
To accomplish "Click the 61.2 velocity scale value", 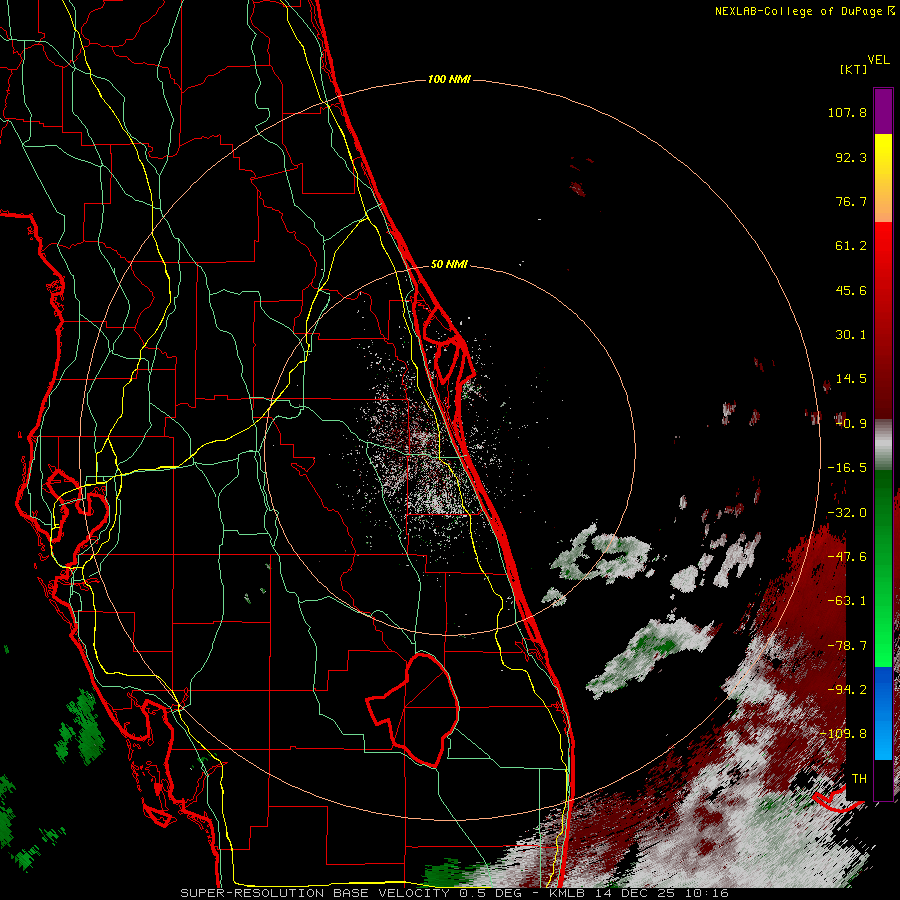I will (851, 246).
